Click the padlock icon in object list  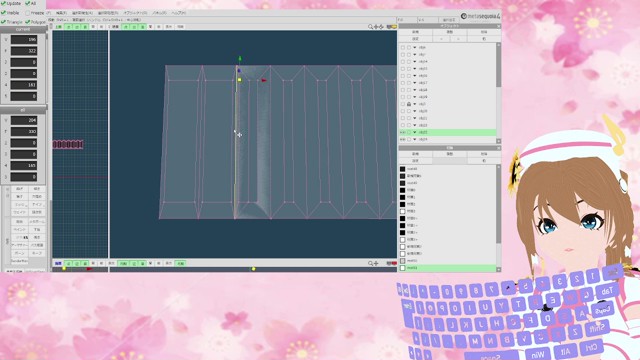click(409, 104)
